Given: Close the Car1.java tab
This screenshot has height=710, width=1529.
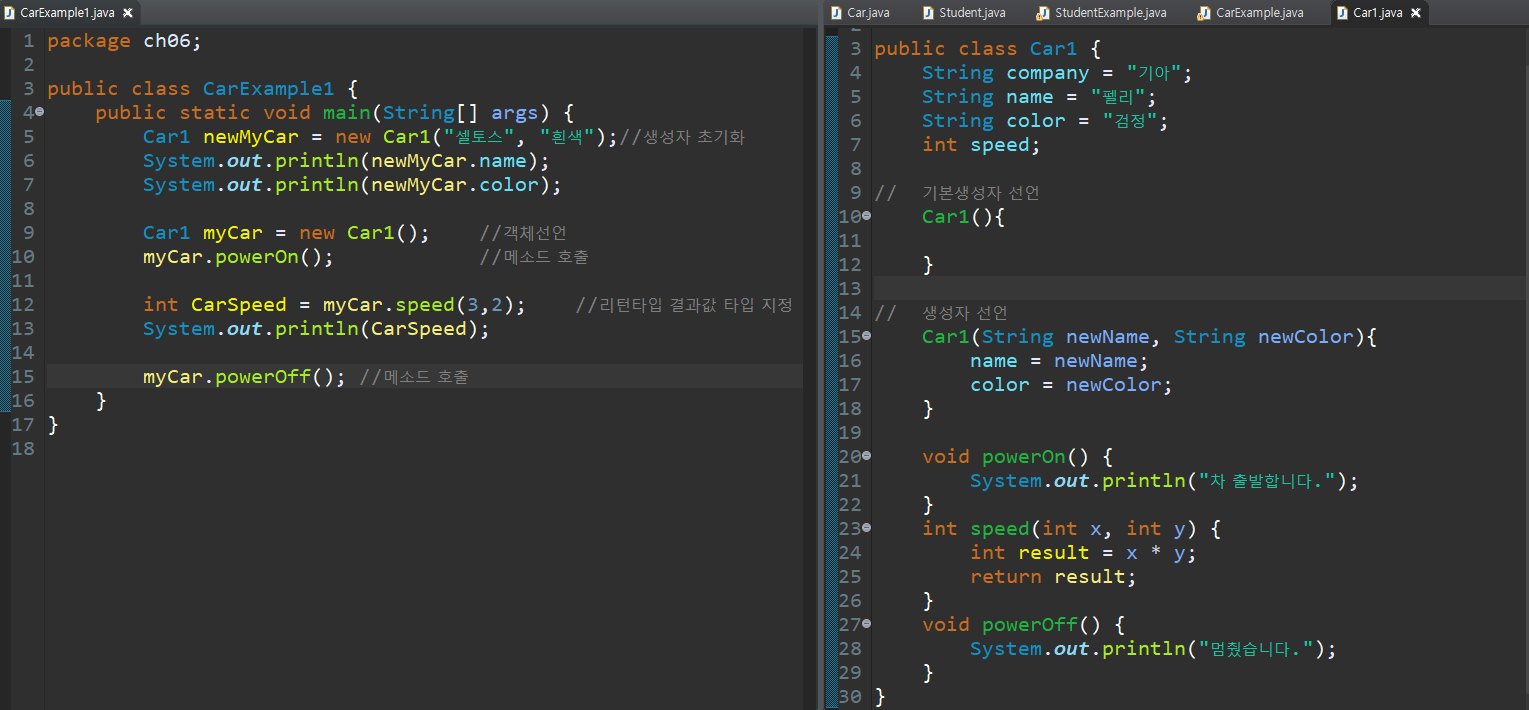Looking at the screenshot, I should click(1417, 13).
